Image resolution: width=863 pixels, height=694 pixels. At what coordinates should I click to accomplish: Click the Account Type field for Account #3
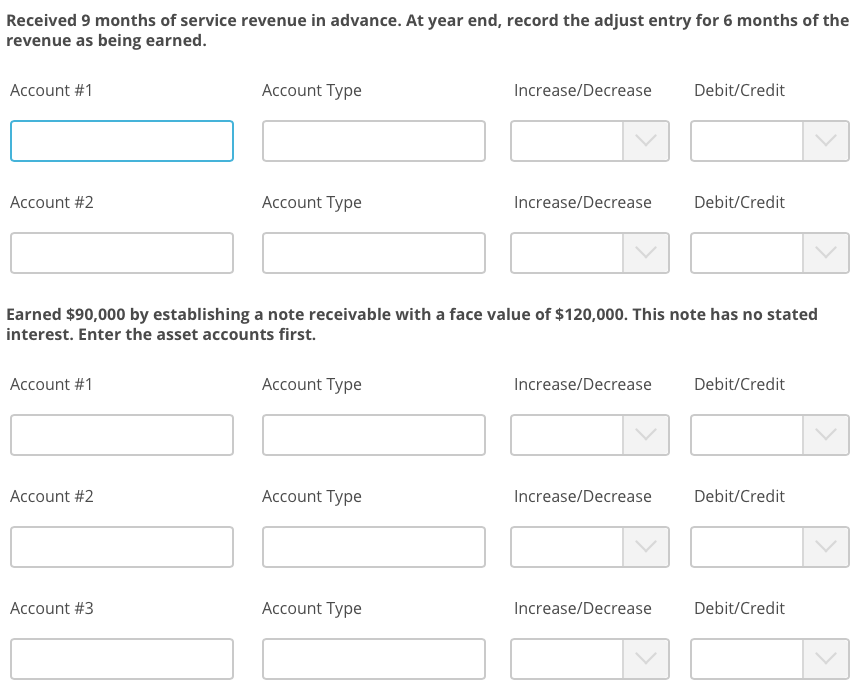(373, 659)
